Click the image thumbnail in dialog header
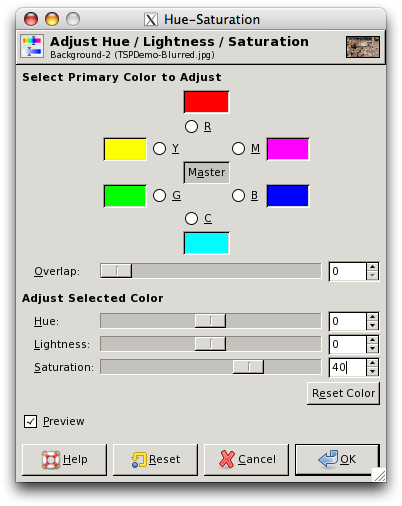The image size is (402, 506). (x=363, y=47)
